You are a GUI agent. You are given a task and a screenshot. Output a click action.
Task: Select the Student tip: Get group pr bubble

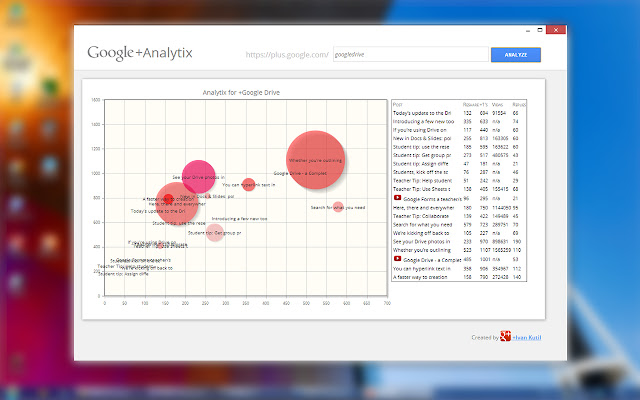click(215, 233)
